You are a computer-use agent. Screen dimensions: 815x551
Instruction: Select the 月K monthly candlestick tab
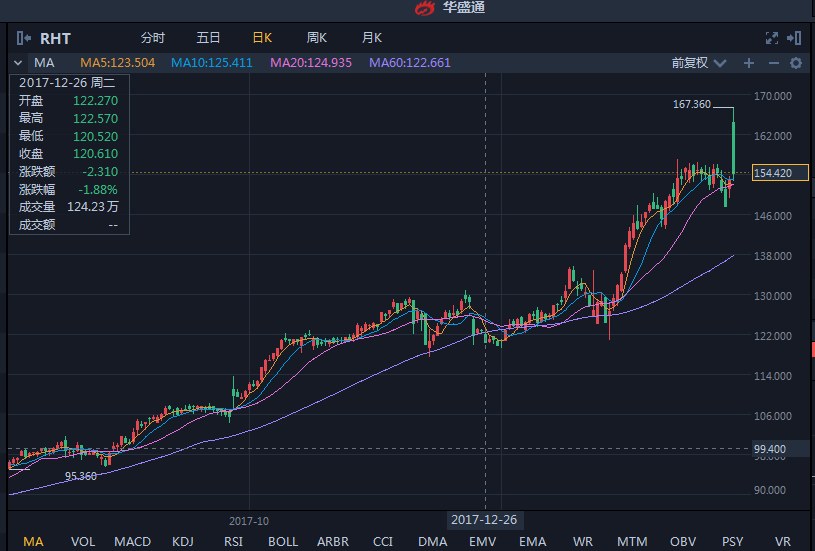click(372, 38)
